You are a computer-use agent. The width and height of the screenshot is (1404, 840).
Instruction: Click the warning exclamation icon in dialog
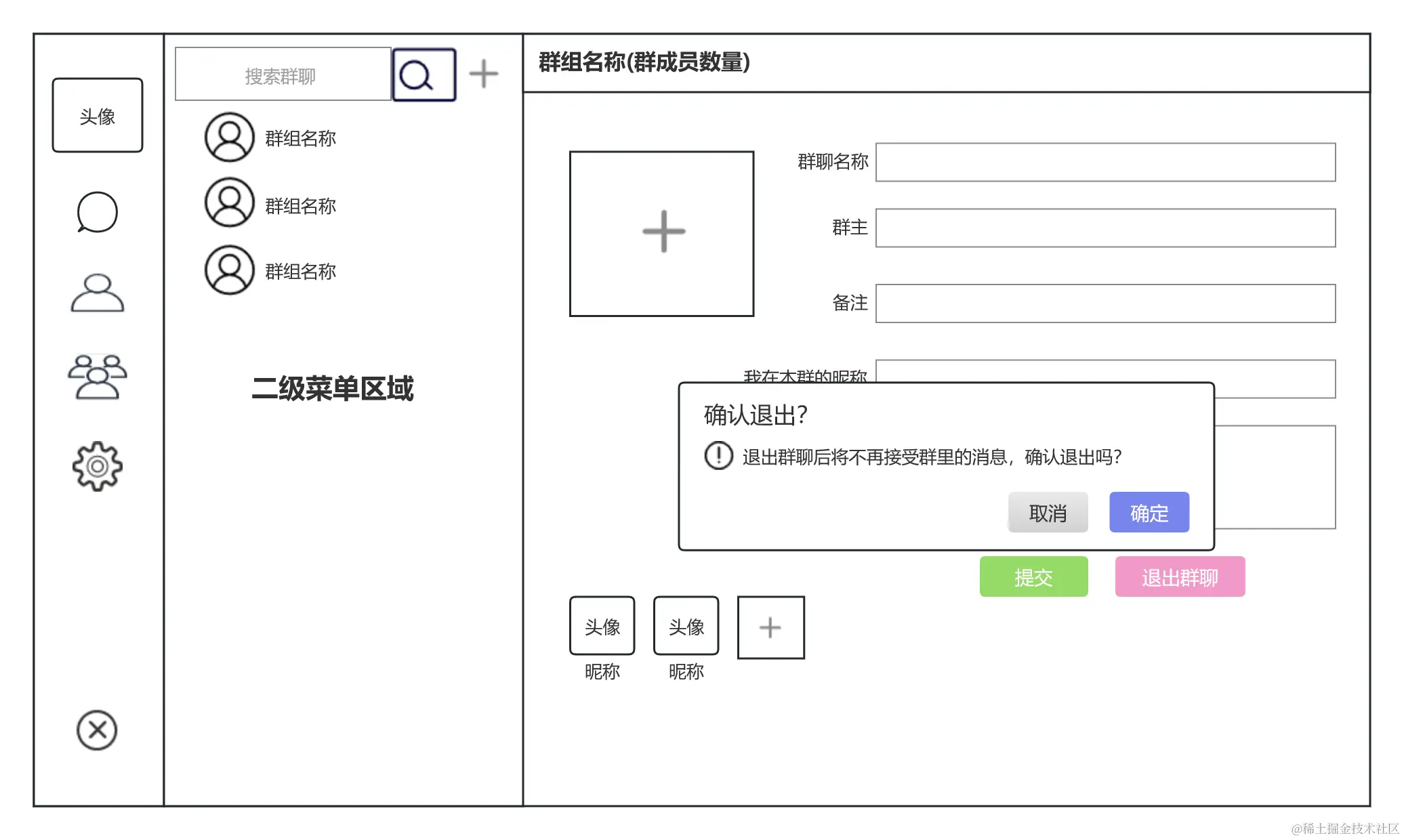(718, 457)
